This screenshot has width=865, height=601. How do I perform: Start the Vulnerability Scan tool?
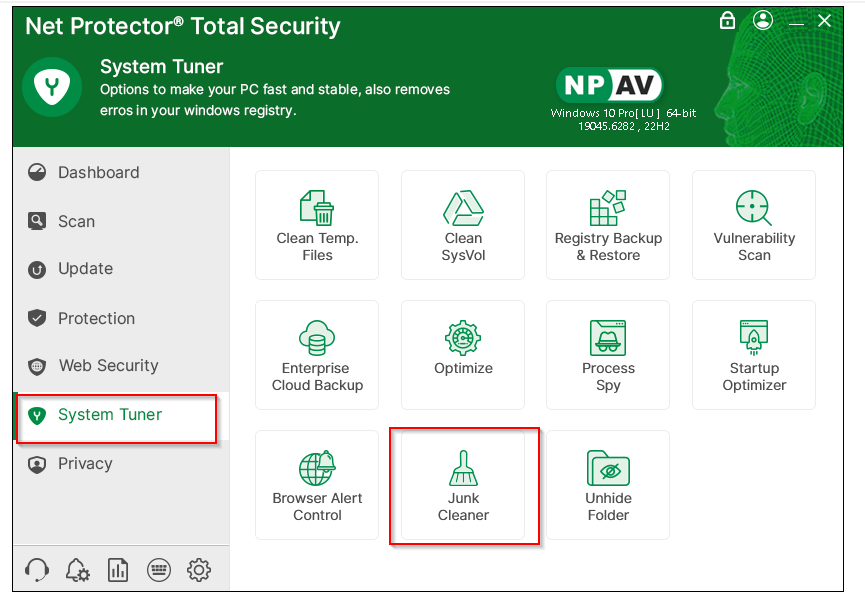[x=754, y=225]
